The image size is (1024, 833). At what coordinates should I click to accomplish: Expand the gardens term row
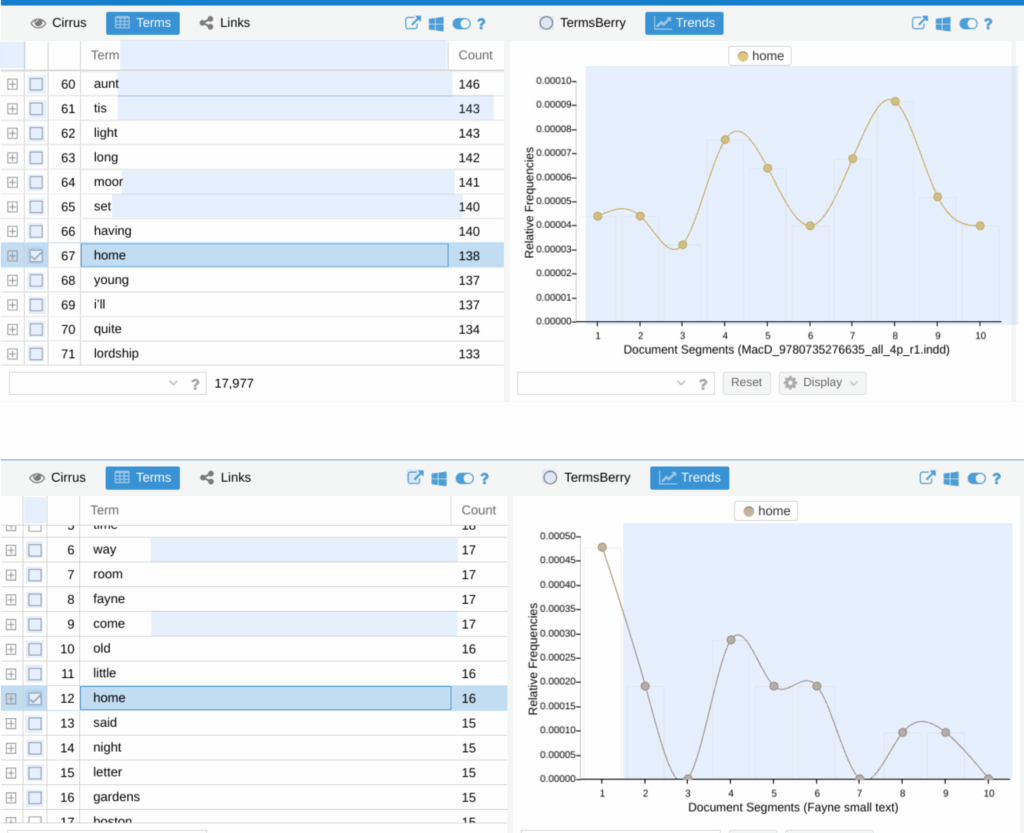click(x=12, y=797)
